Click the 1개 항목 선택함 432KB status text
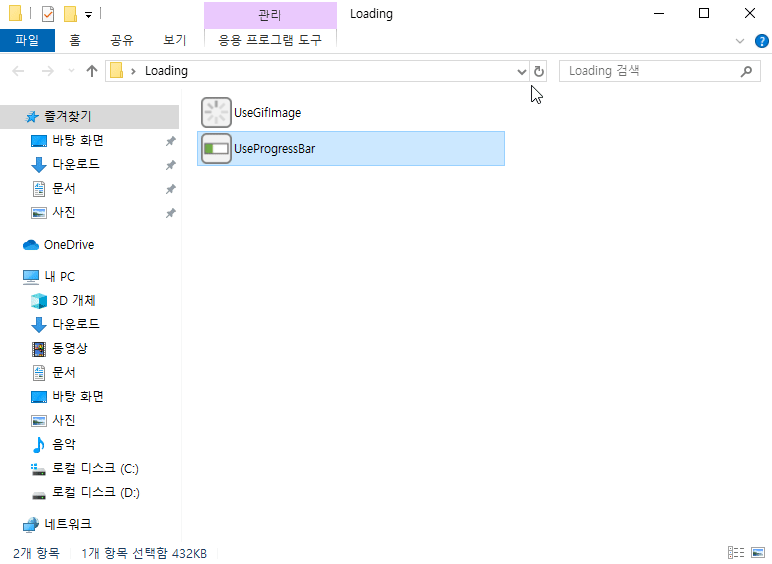This screenshot has height=564, width=772. click(144, 553)
